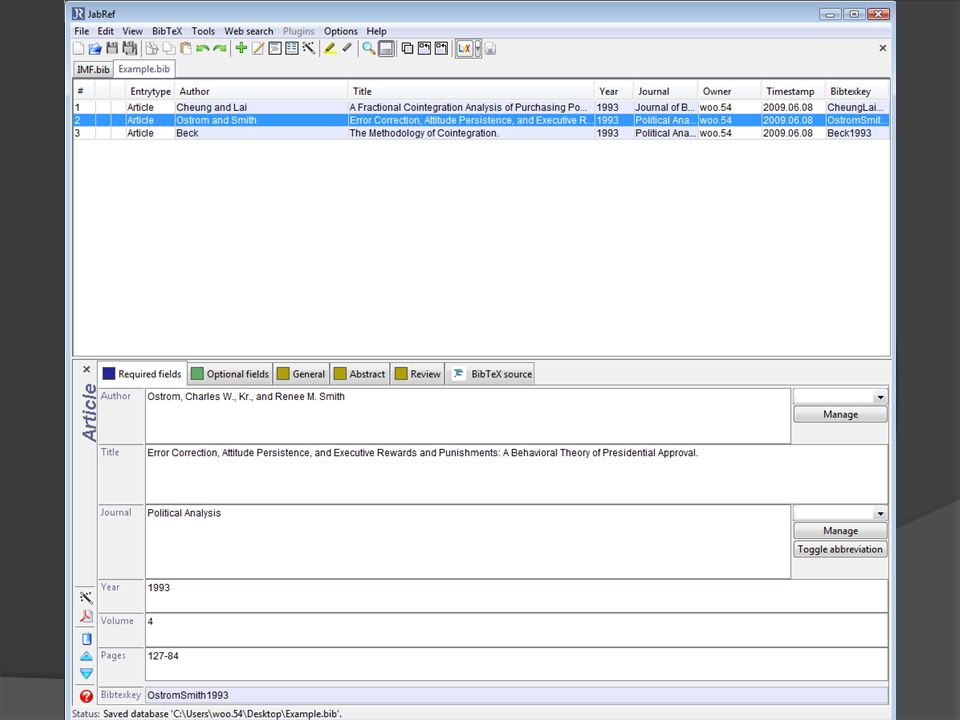Screen dimensions: 960x720
Task: Add a new BibTeX entry with the green plus
Action: (x=241, y=48)
